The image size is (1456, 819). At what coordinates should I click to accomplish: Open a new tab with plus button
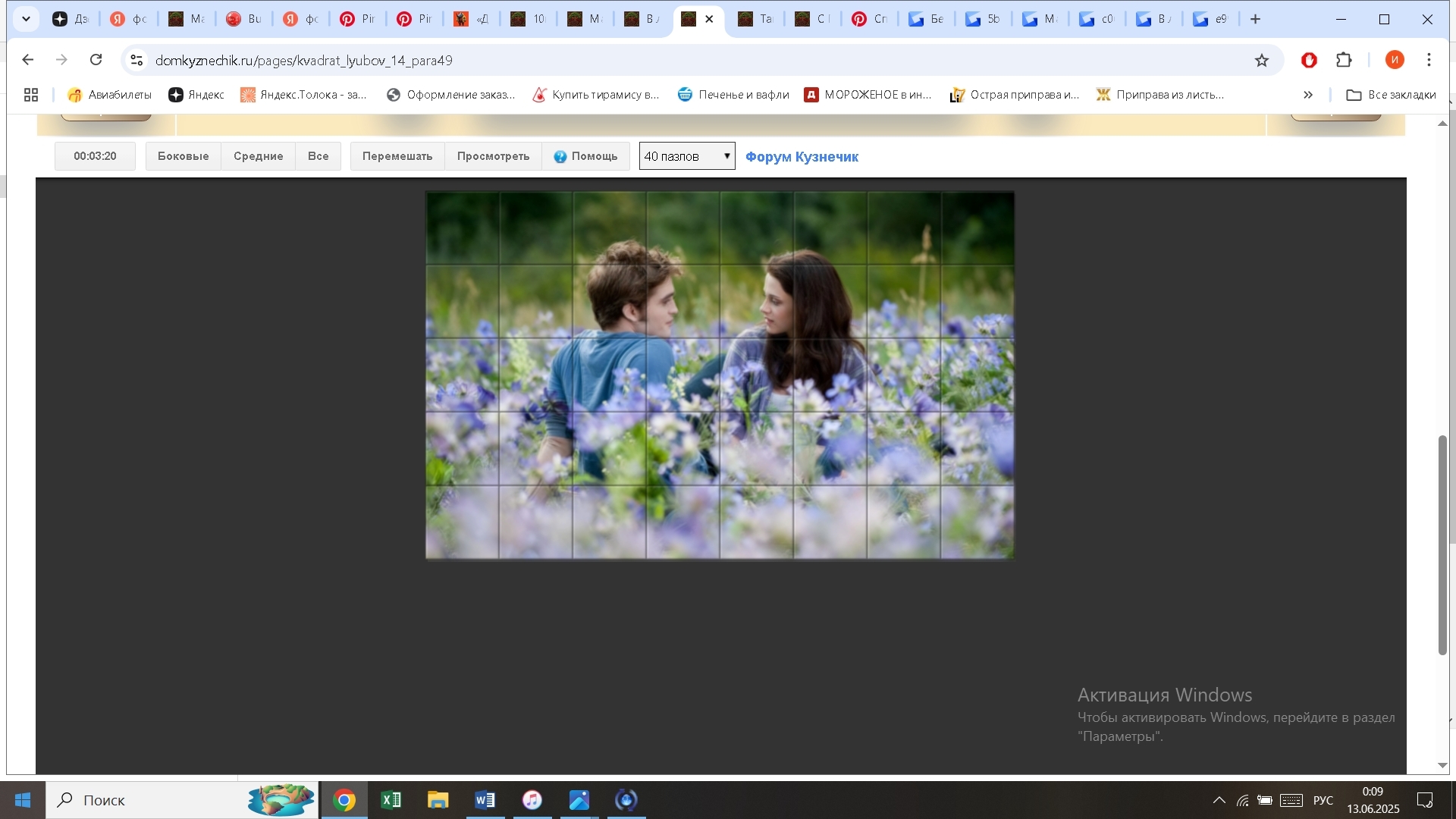(1256, 19)
